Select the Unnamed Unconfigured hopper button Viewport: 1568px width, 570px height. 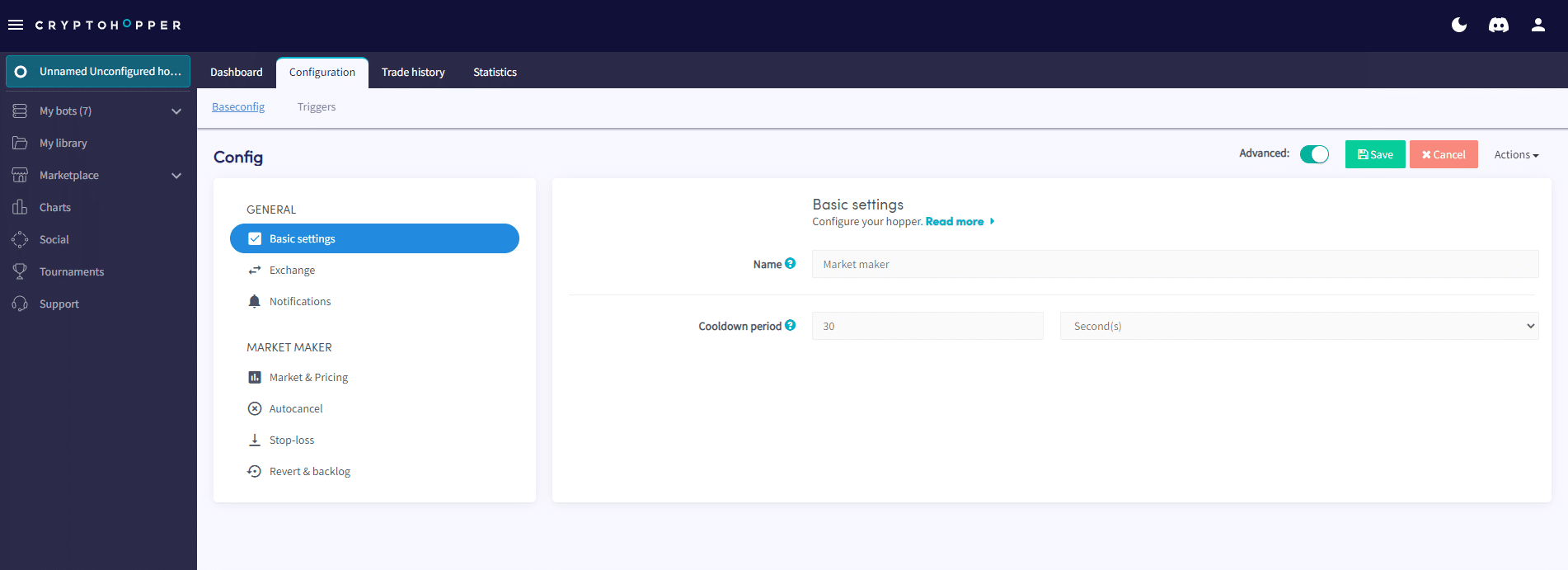click(x=98, y=72)
